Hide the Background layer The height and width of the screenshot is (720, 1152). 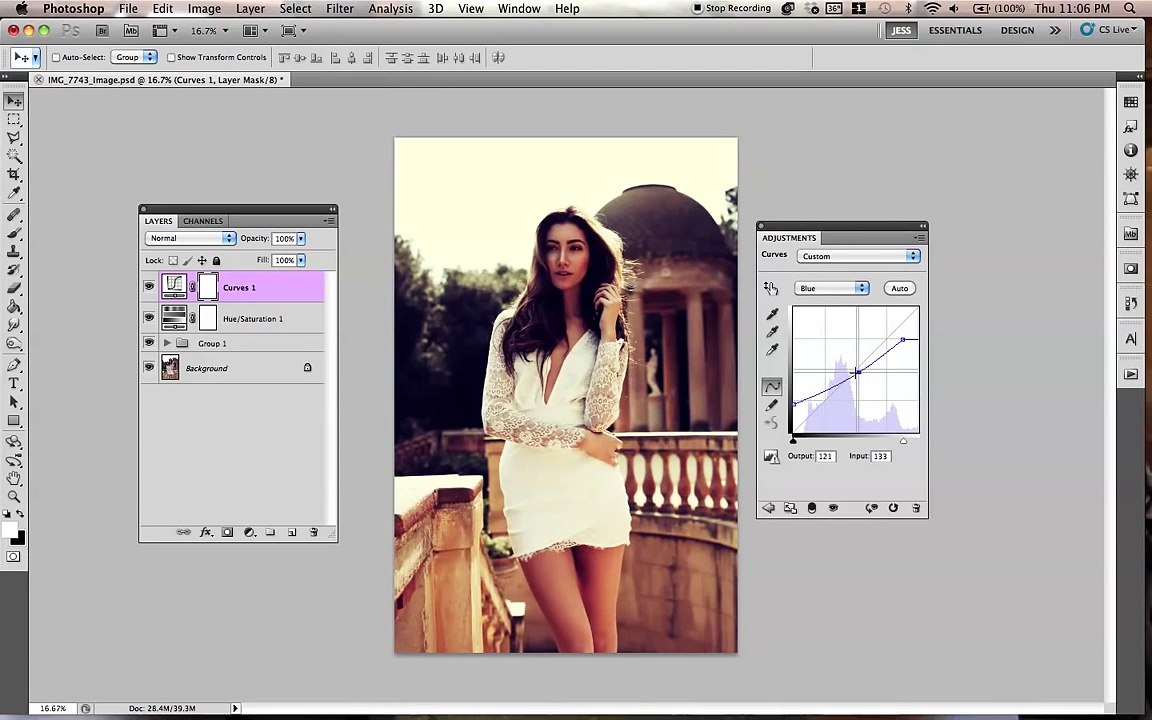149,367
